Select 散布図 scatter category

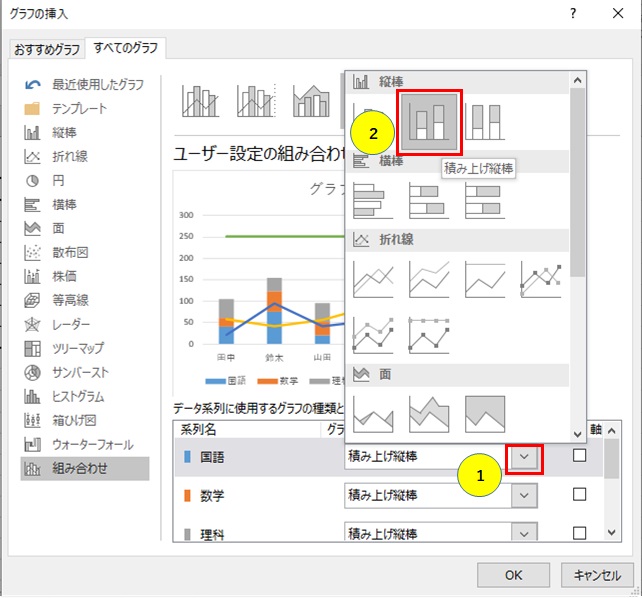pos(85,253)
